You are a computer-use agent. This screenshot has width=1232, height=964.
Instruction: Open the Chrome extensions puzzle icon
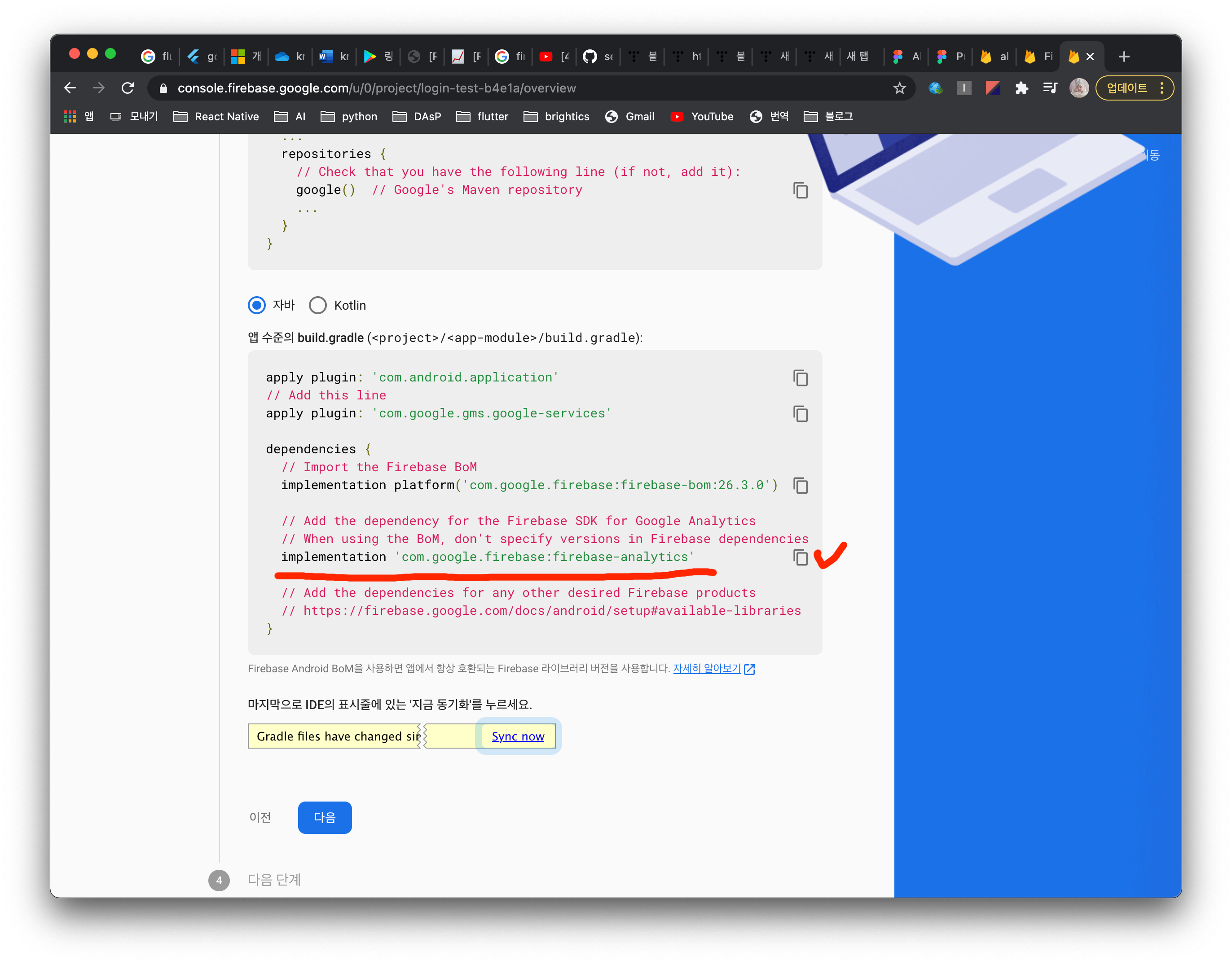pyautogui.click(x=1021, y=88)
